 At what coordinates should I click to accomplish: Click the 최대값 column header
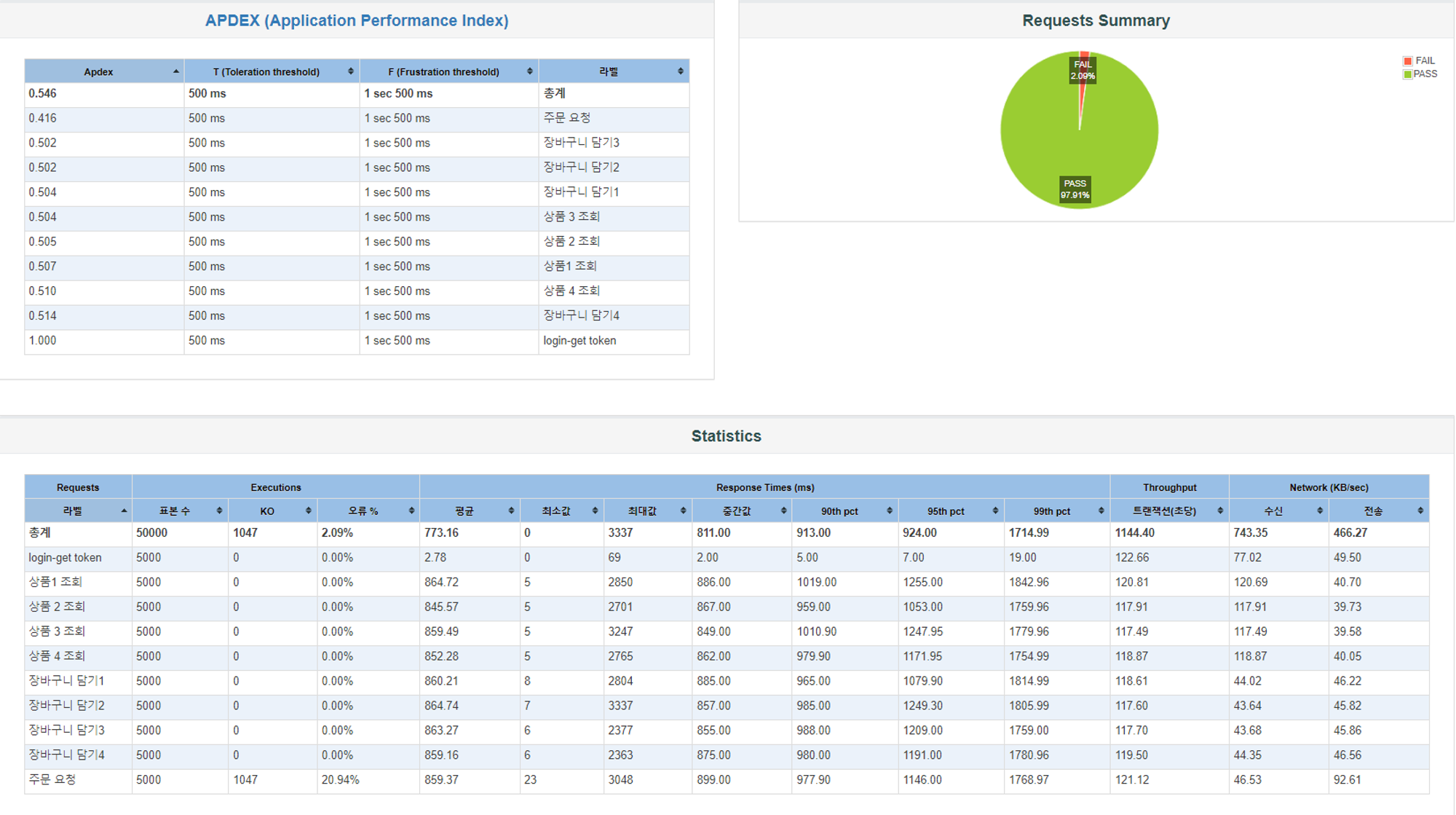point(641,511)
